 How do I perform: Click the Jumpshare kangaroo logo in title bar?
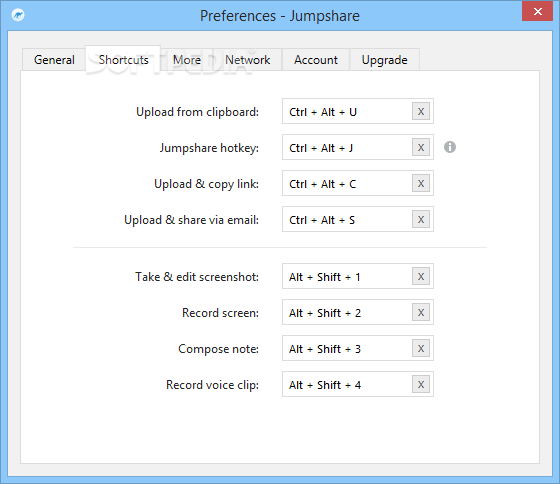18,15
